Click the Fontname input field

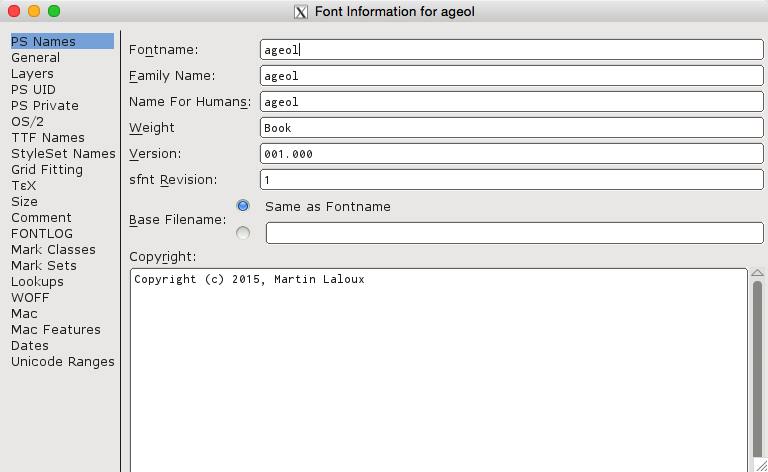pos(510,49)
